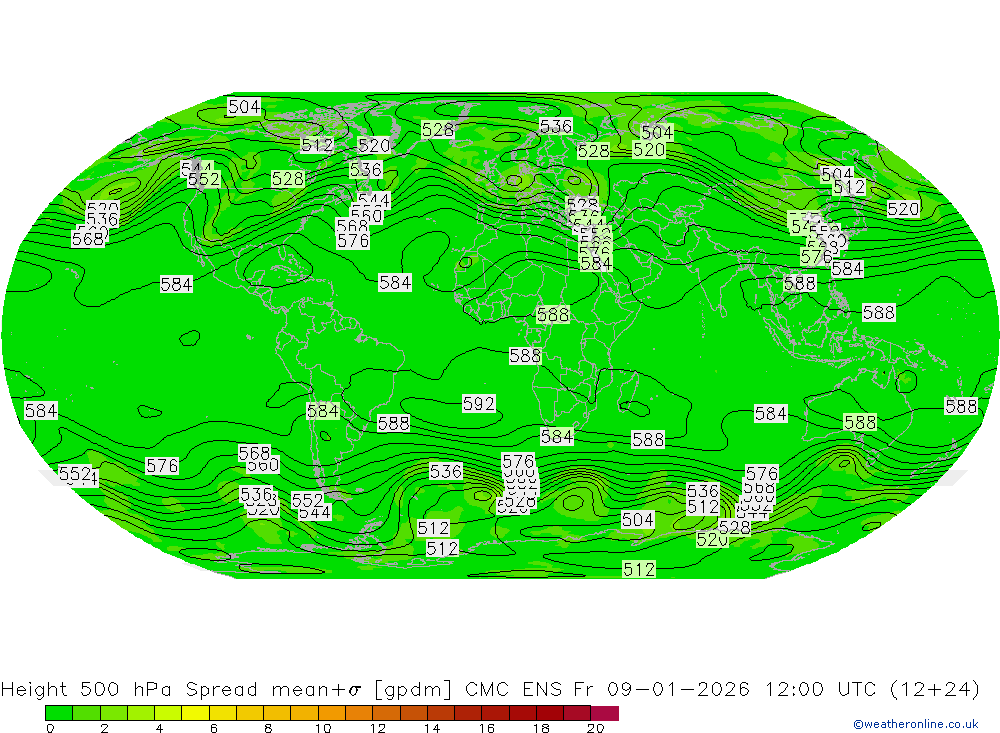1000x733 pixels.
Task: Click the "12:00 UTC" time text
Action: coord(822,690)
